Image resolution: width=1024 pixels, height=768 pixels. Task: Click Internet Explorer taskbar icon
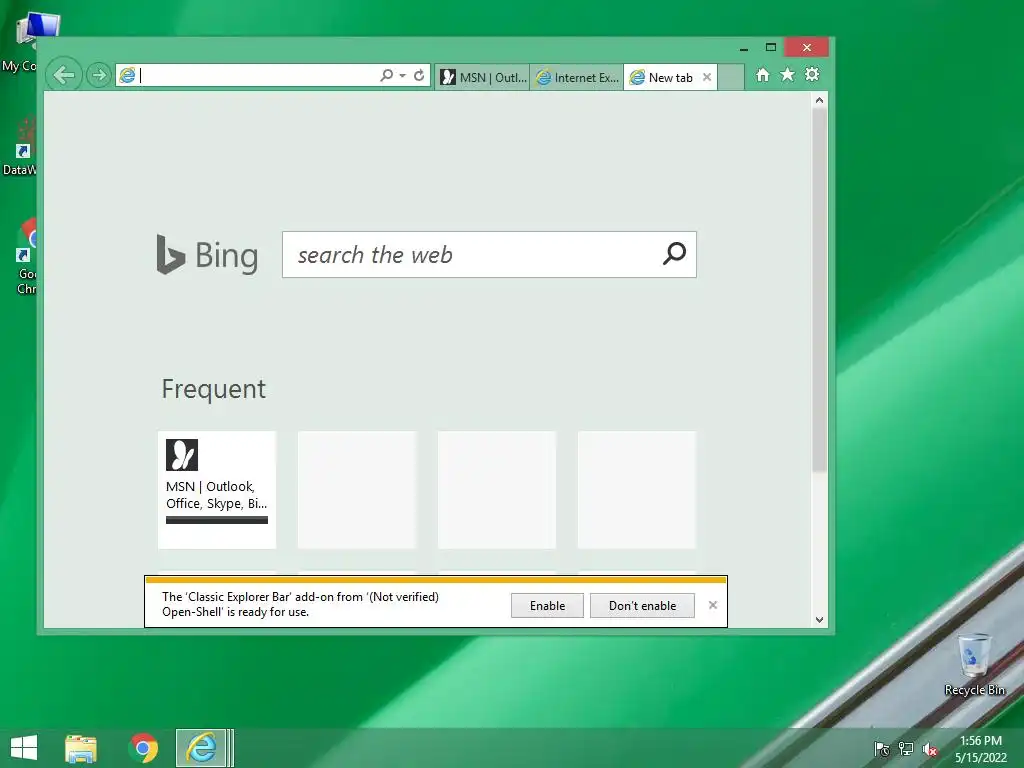[201, 748]
